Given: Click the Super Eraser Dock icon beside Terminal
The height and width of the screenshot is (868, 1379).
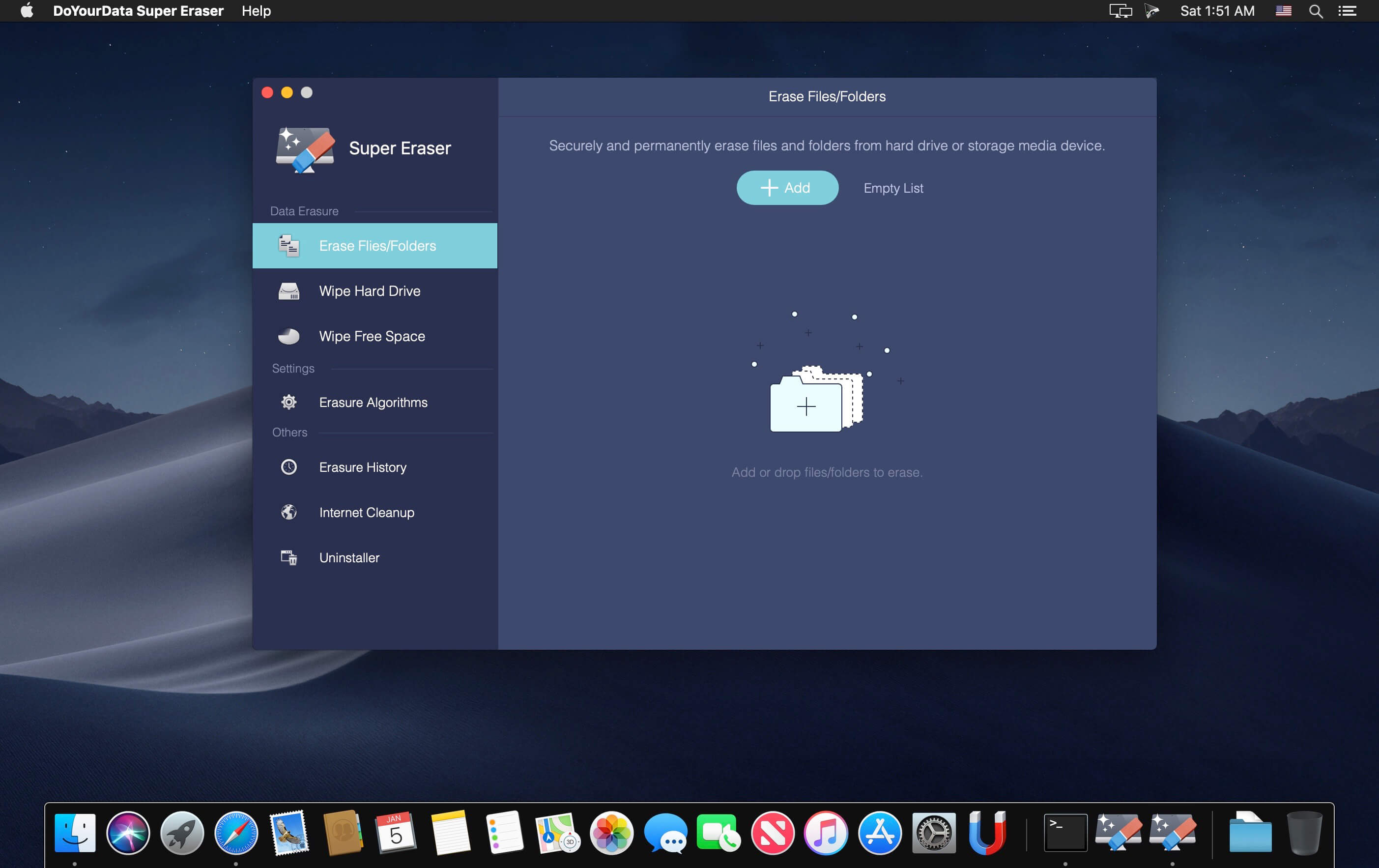Looking at the screenshot, I should click(1119, 833).
